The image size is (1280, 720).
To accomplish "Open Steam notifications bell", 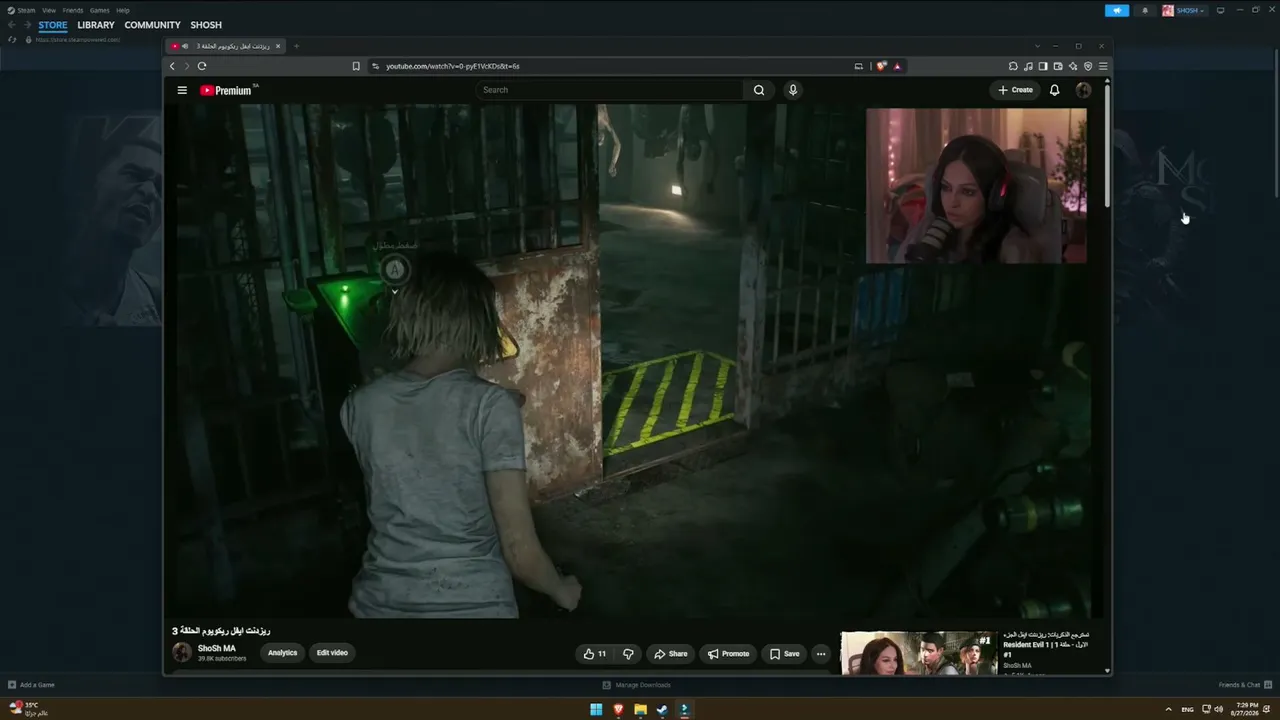I will (x=1145, y=10).
